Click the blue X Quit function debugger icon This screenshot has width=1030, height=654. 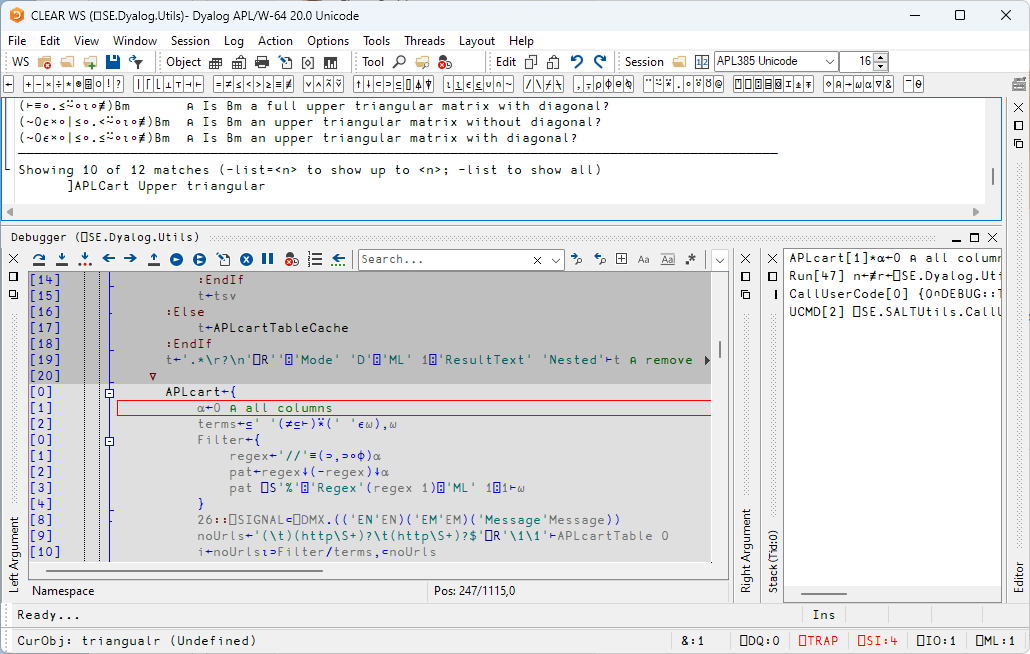246,259
